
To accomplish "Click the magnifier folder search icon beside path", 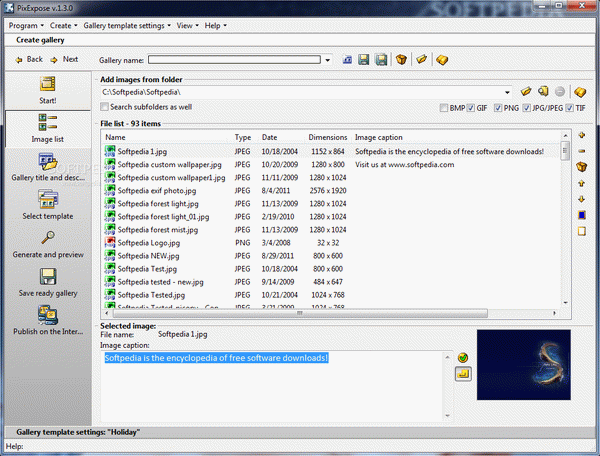I will (543, 91).
